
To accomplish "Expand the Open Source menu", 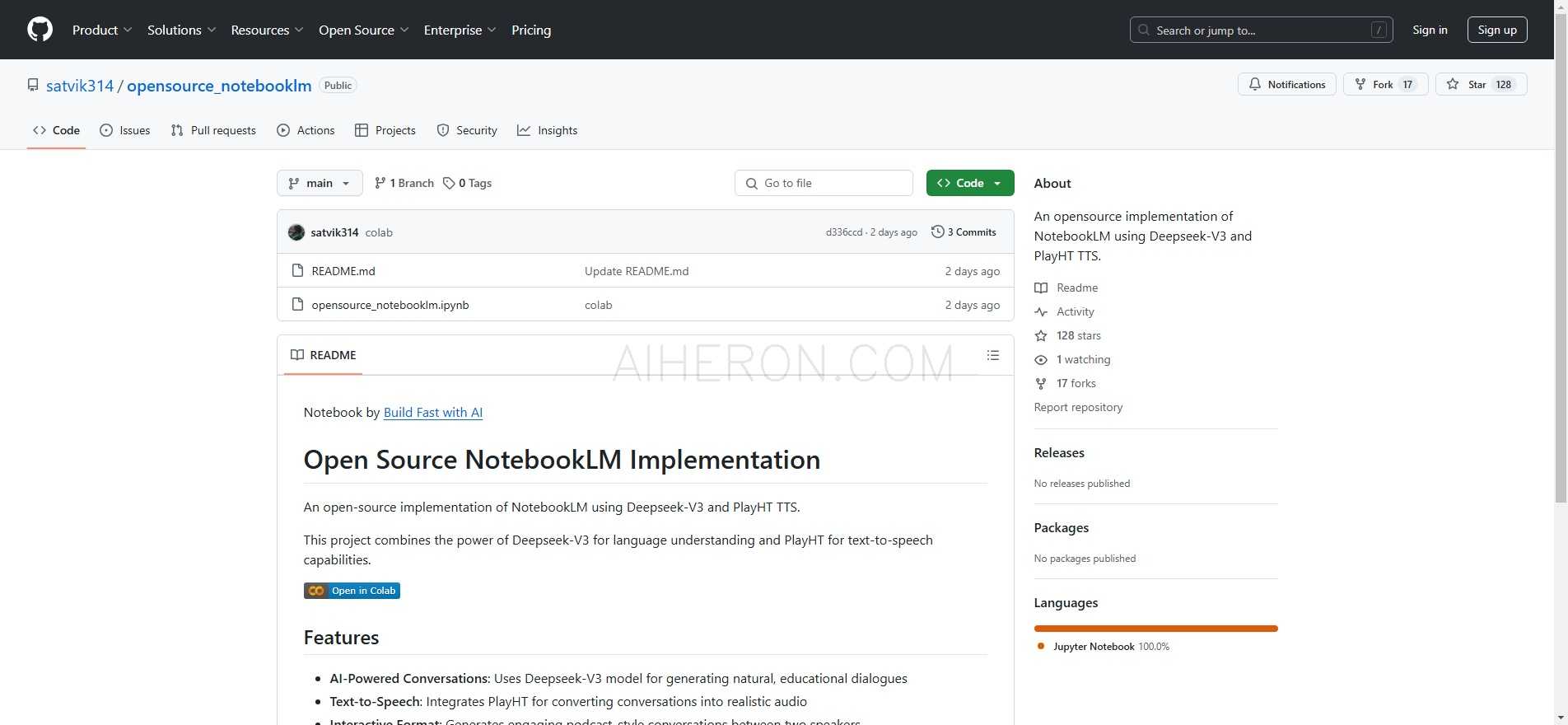I will pos(363,30).
